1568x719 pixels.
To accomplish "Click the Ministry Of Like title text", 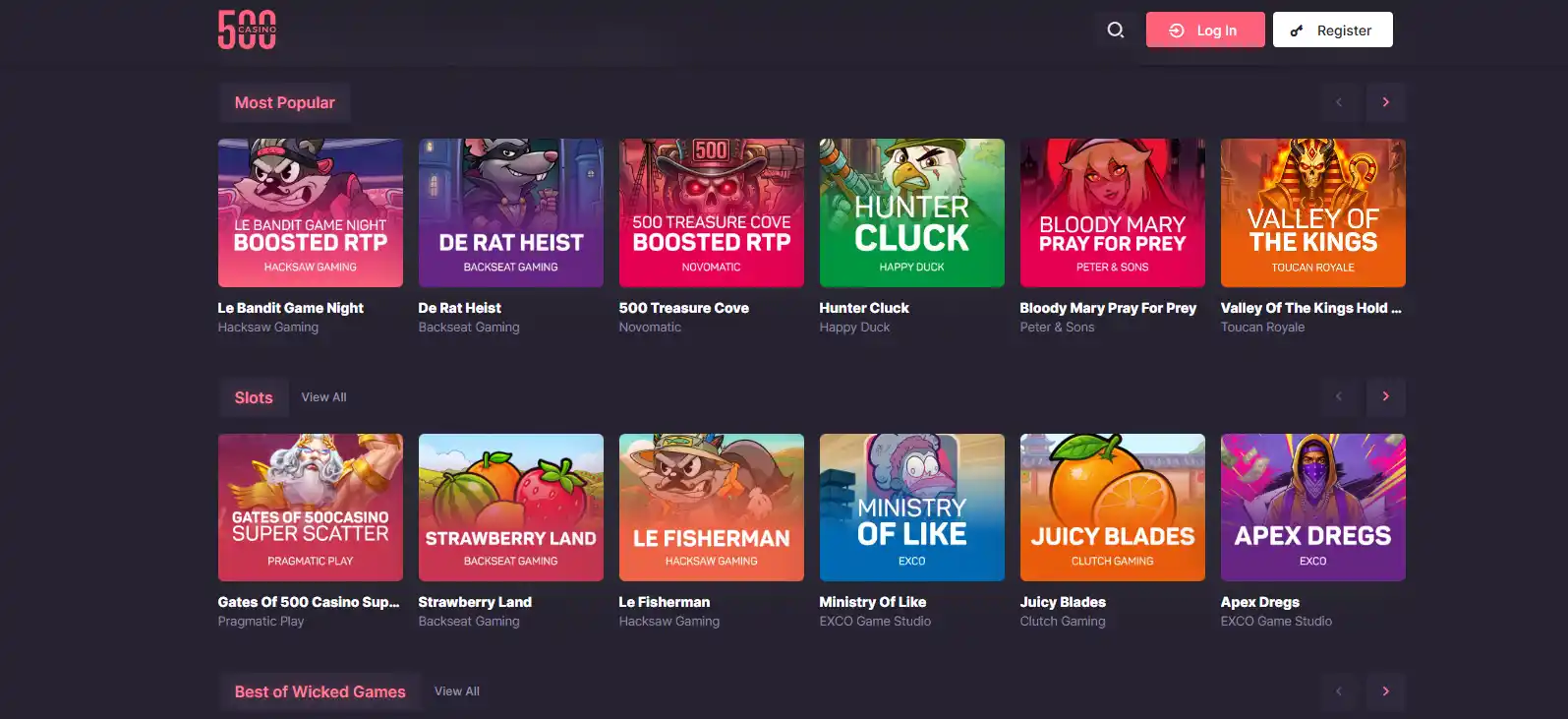I will pyautogui.click(x=873, y=602).
